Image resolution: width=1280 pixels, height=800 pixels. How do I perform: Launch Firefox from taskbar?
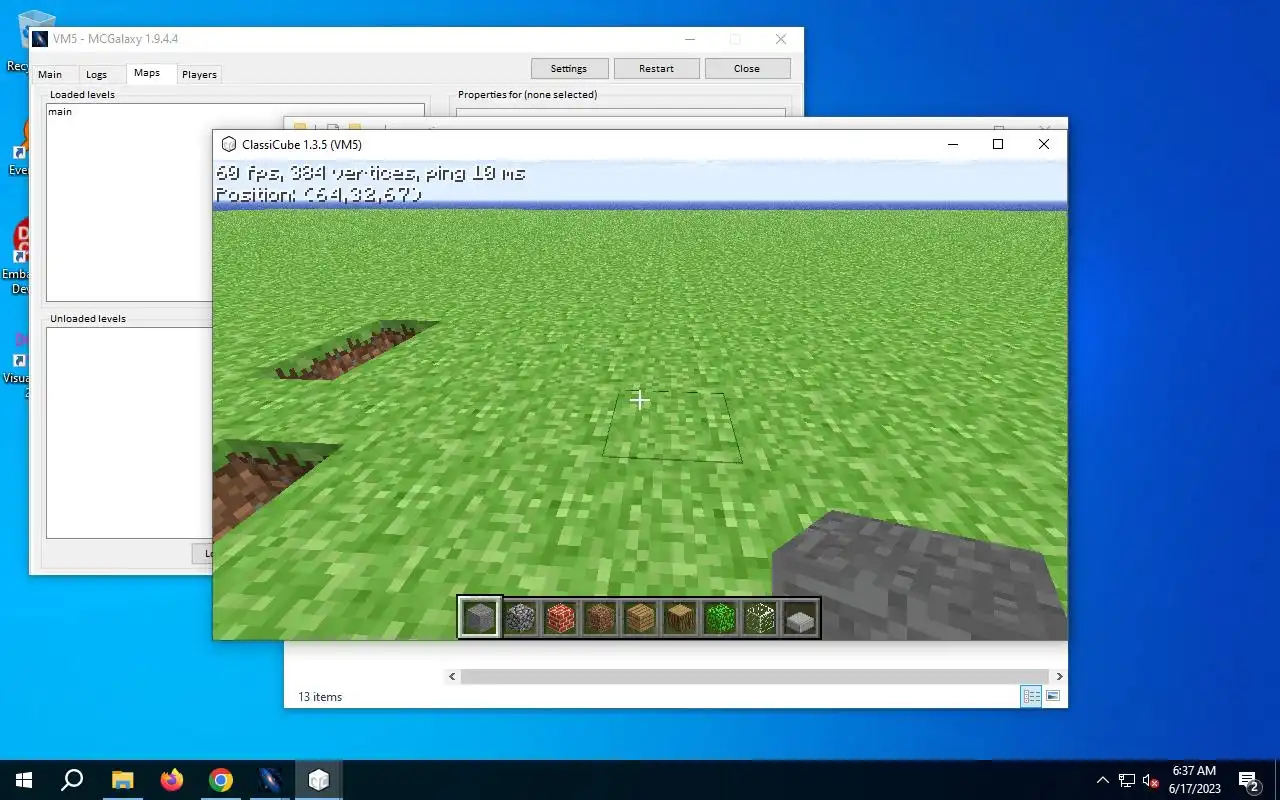pyautogui.click(x=171, y=780)
